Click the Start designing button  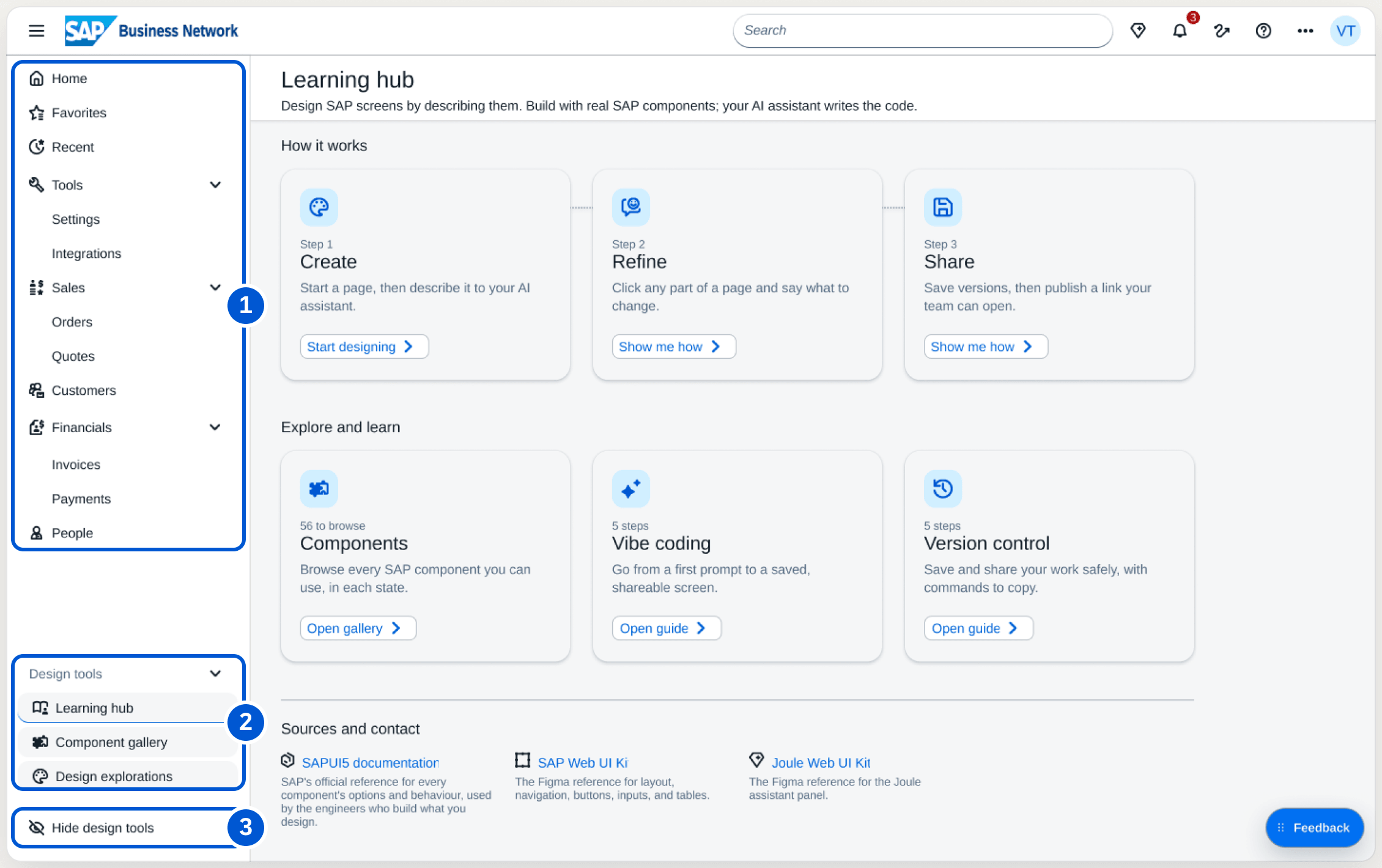click(364, 347)
